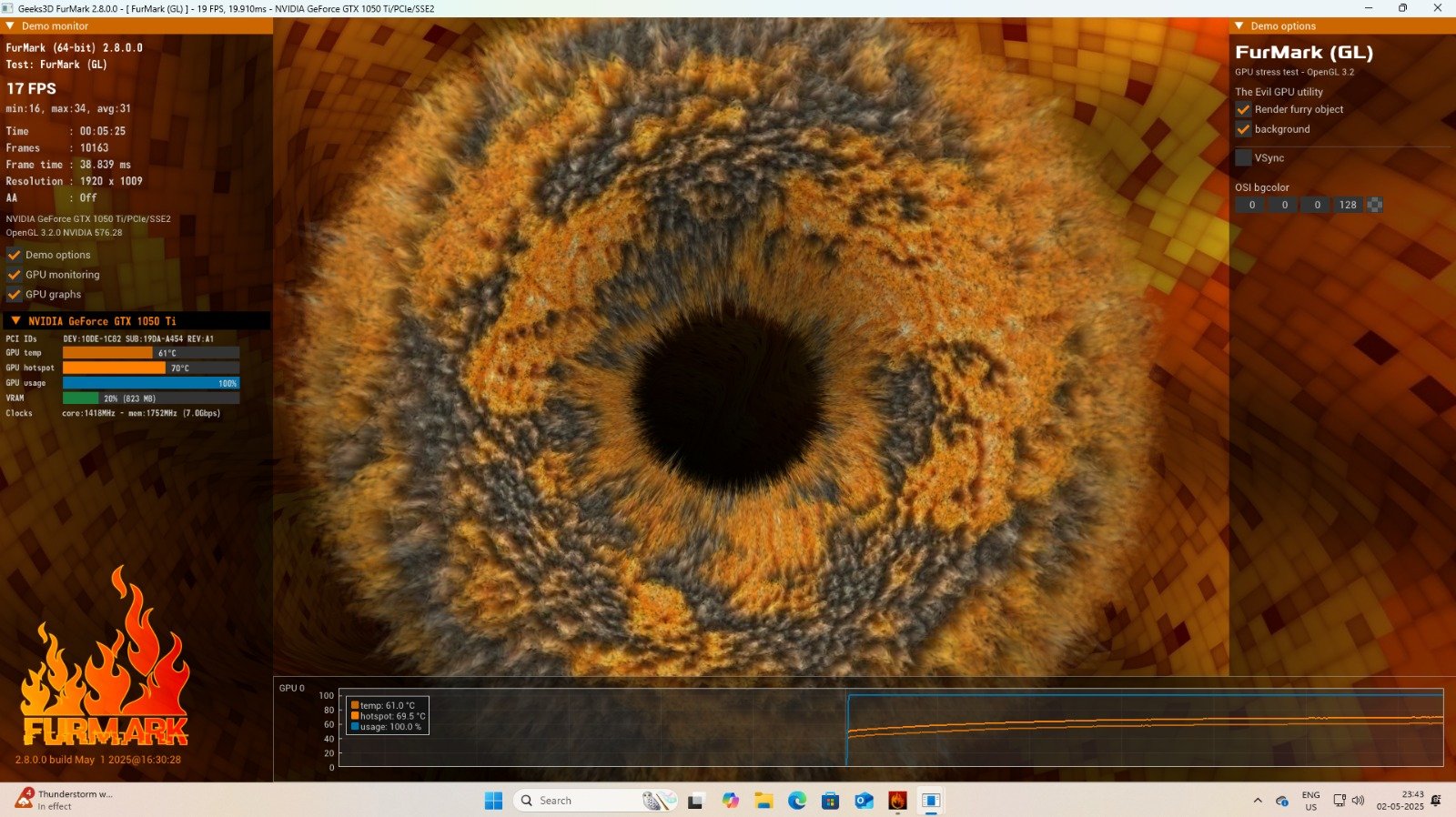Open Outlook from the taskbar

click(x=864, y=801)
